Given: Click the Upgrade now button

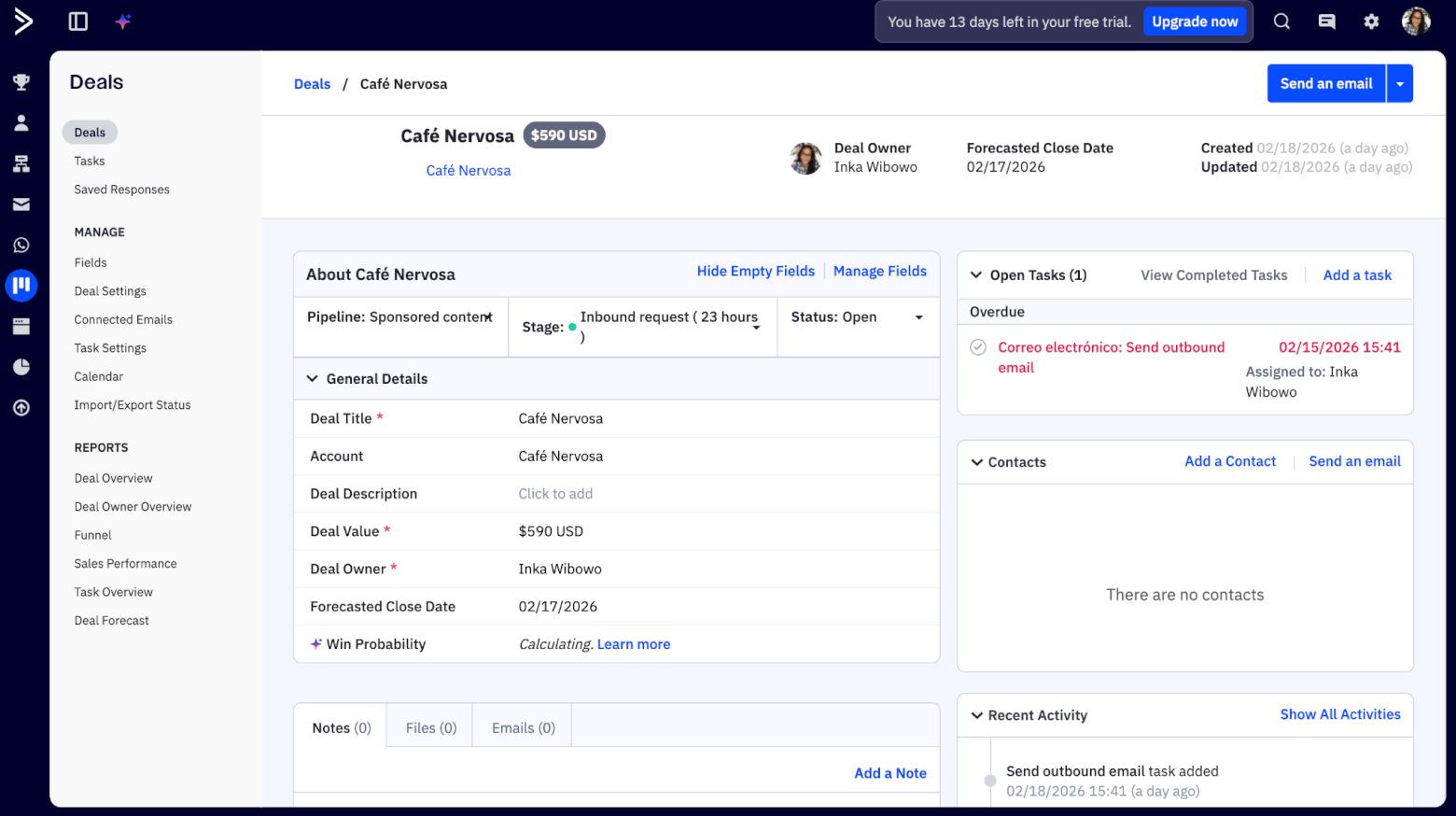Looking at the screenshot, I should pos(1195,21).
